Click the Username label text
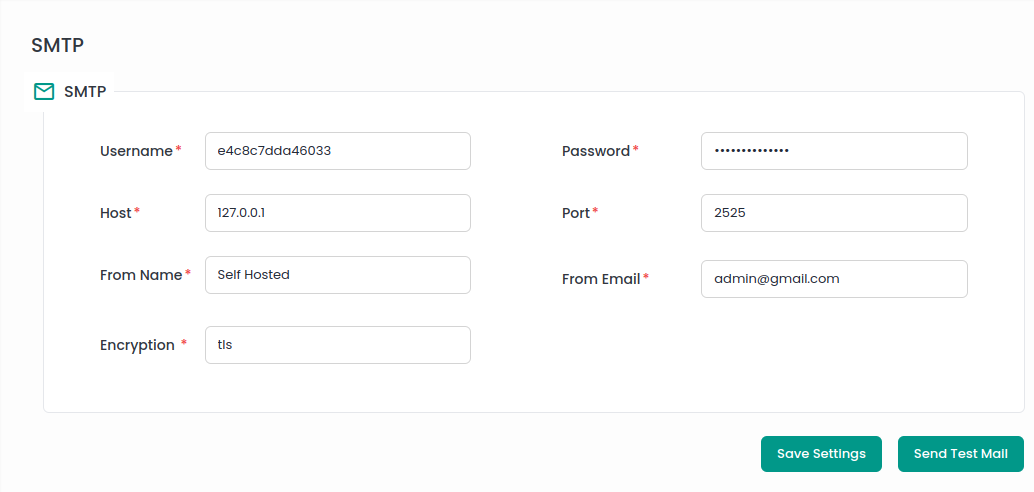The image size is (1034, 492). [x=136, y=151]
